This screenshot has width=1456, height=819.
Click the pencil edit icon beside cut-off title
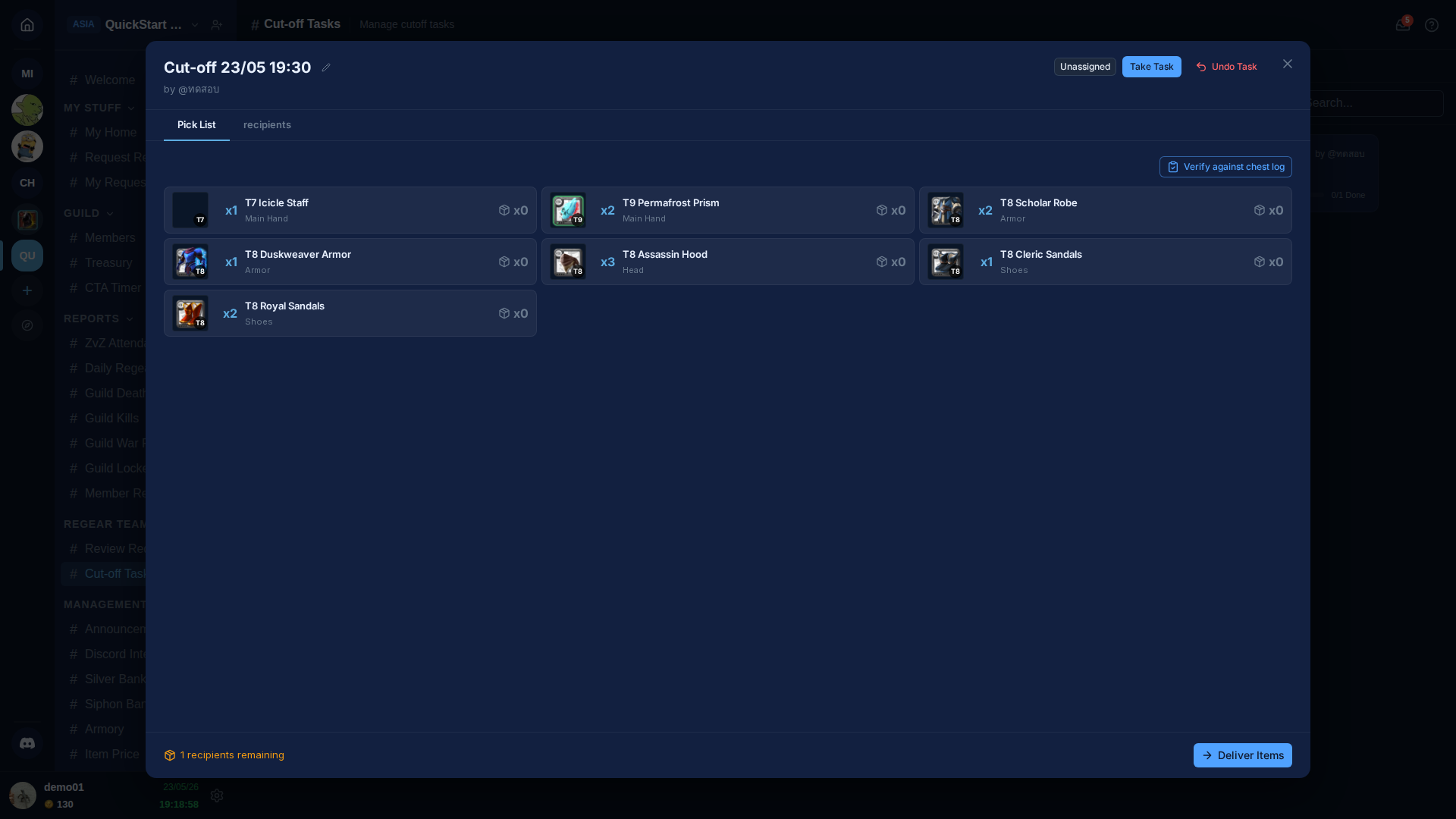[x=326, y=67]
